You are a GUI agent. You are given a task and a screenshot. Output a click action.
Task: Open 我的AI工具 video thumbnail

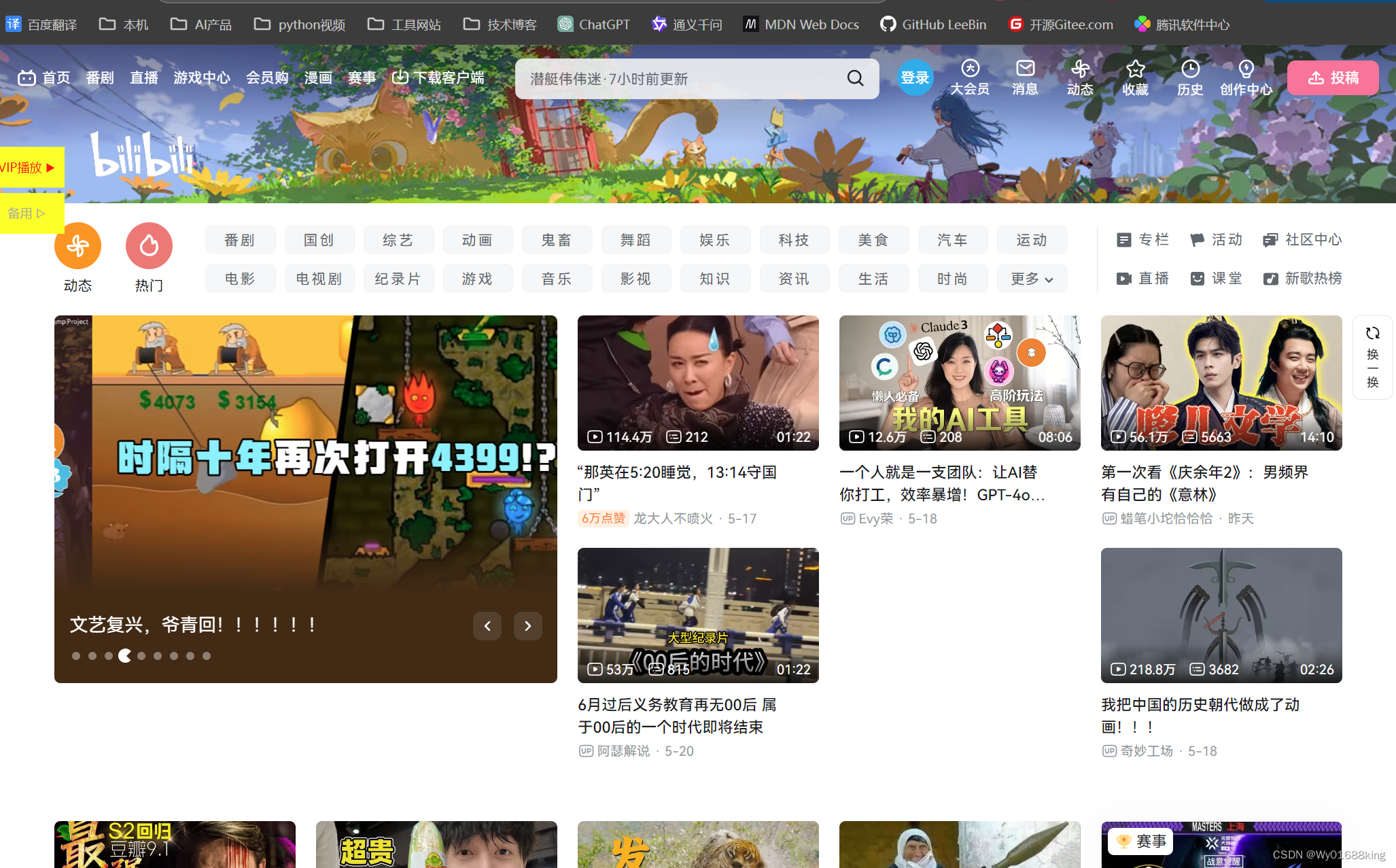[960, 383]
